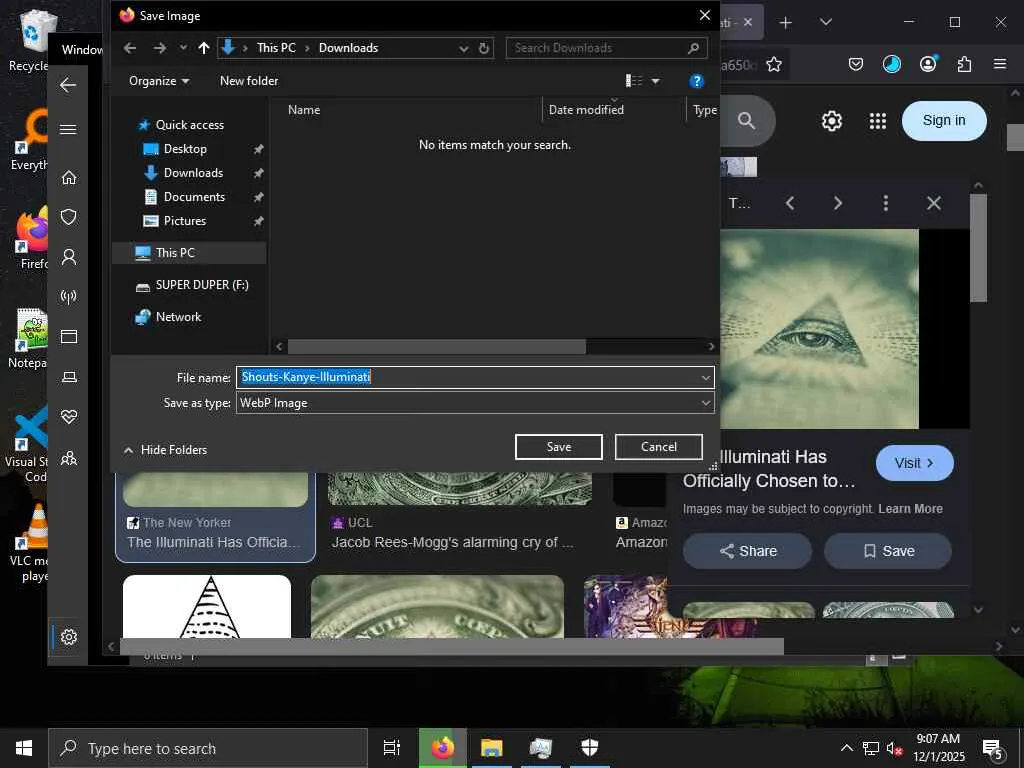Go back in Save Image dialog
Image resolution: width=1024 pixels, height=768 pixels.
130,48
